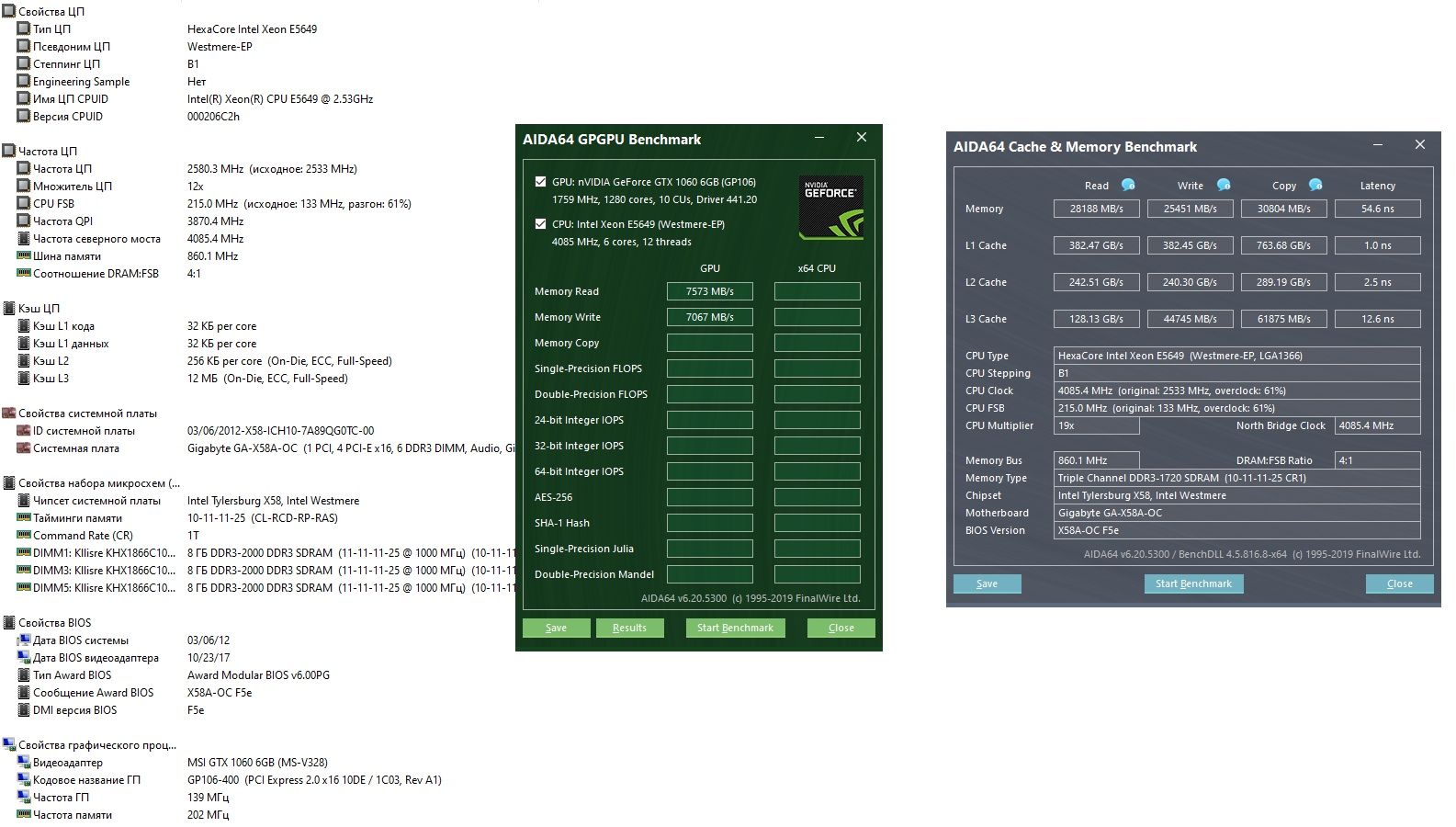Click the Кэш ЦП section icon
The width and height of the screenshot is (1456, 827).
click(9, 308)
